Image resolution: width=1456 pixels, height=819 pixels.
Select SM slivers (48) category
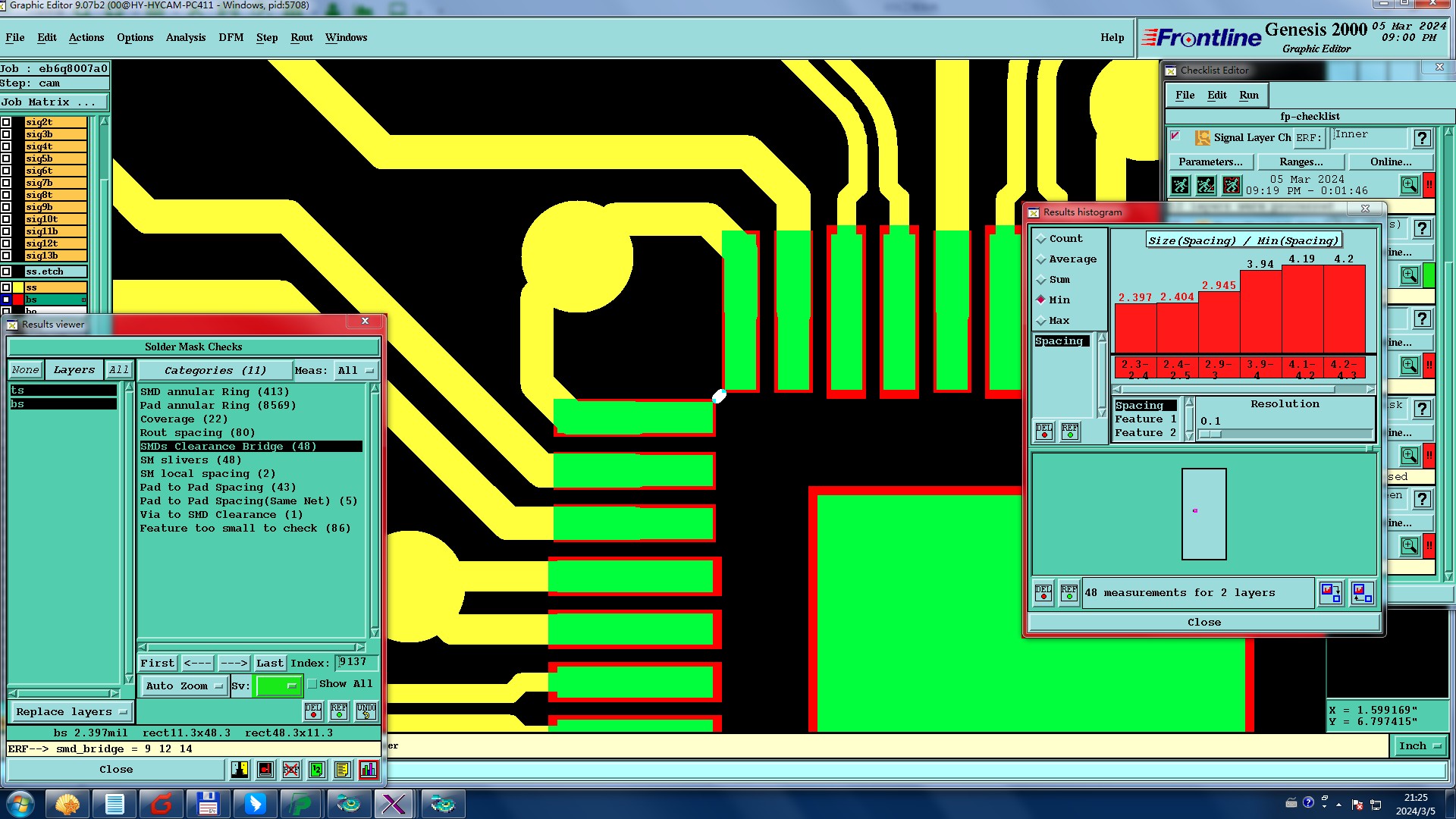pos(191,460)
